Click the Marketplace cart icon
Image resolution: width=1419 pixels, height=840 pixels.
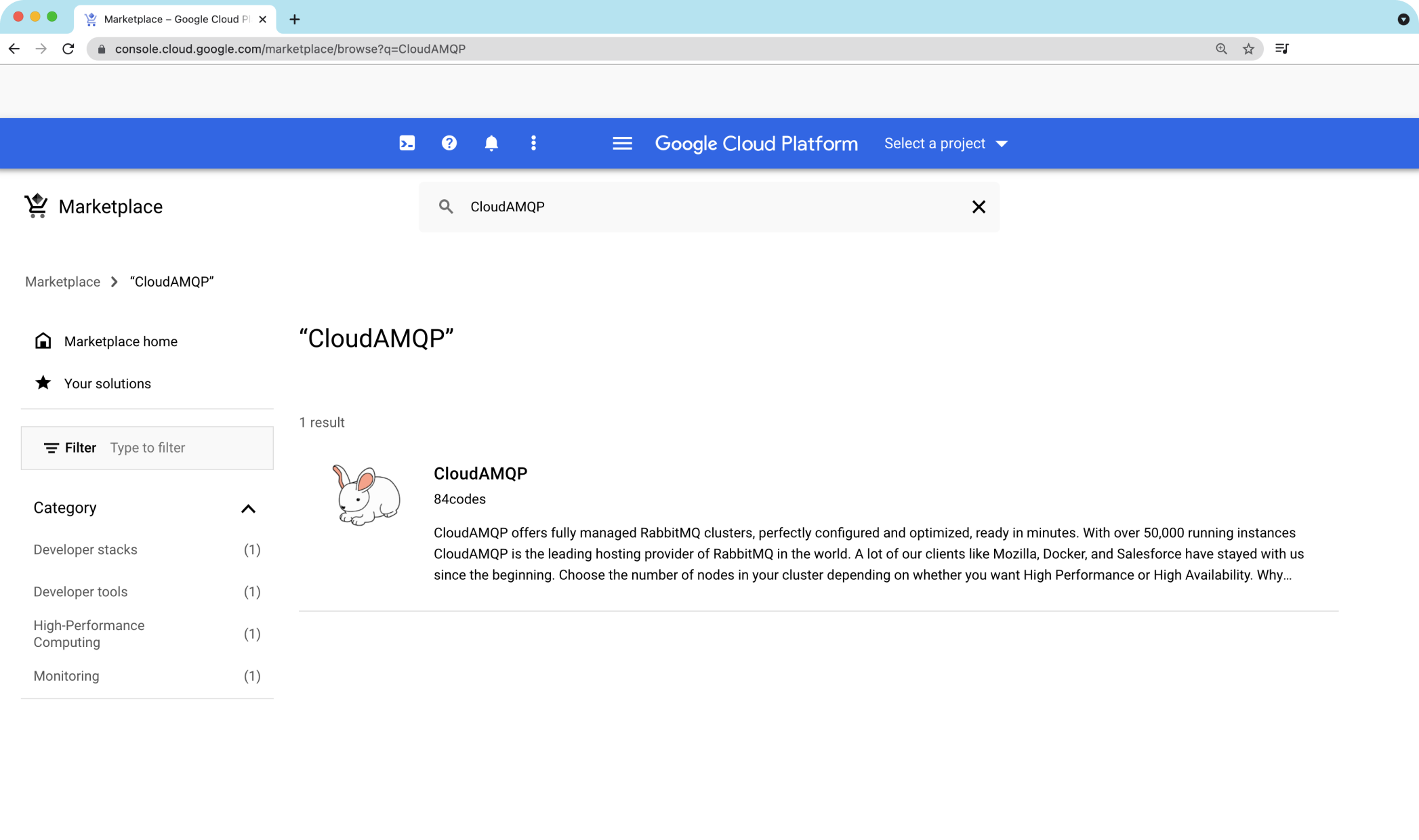(x=36, y=206)
